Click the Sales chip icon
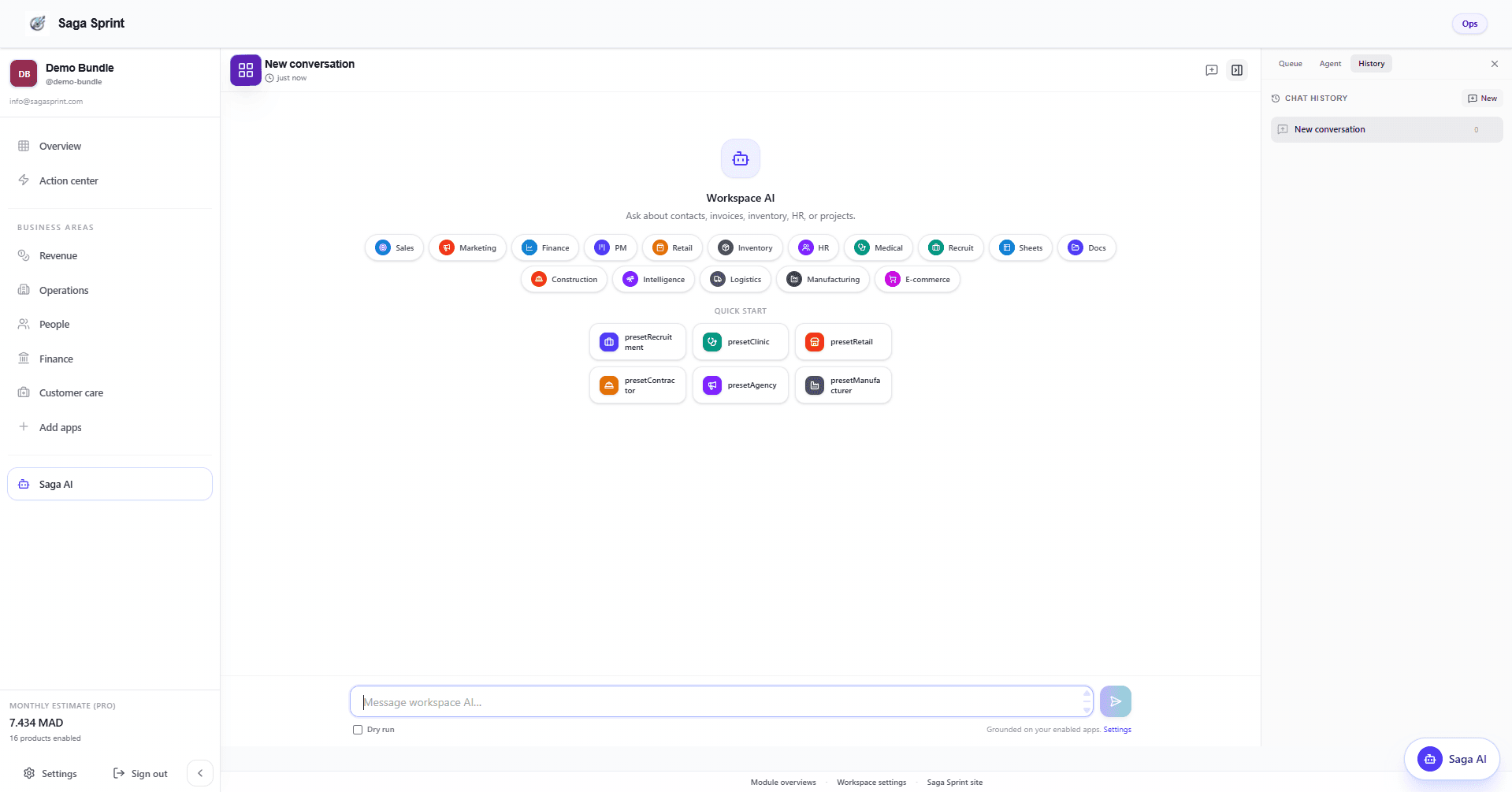 coord(383,247)
